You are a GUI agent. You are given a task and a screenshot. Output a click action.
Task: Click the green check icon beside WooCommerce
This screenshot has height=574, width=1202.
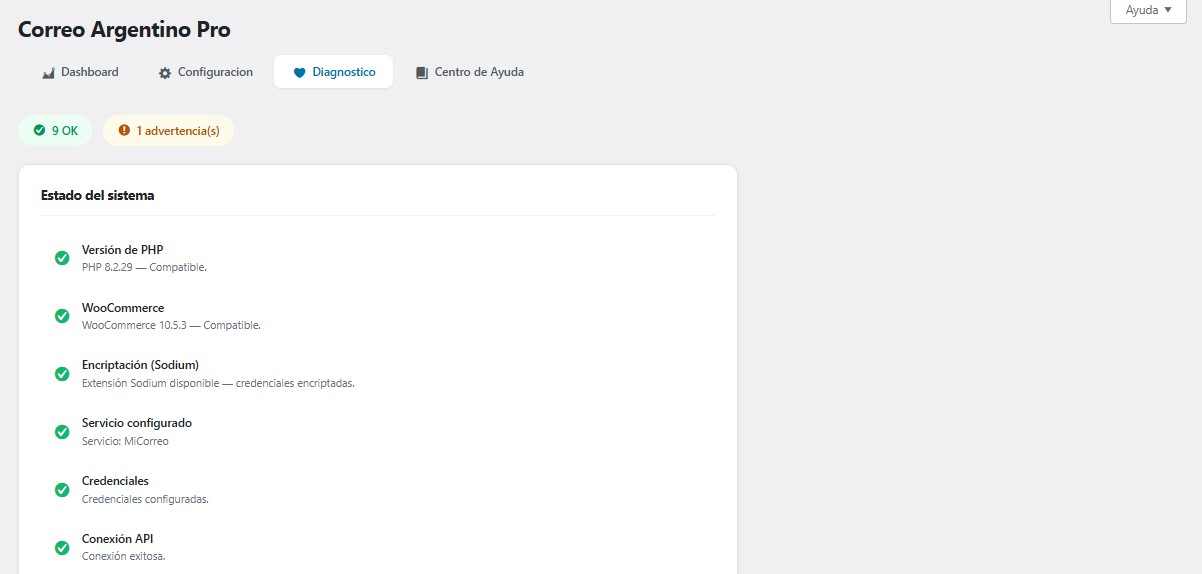point(62,316)
